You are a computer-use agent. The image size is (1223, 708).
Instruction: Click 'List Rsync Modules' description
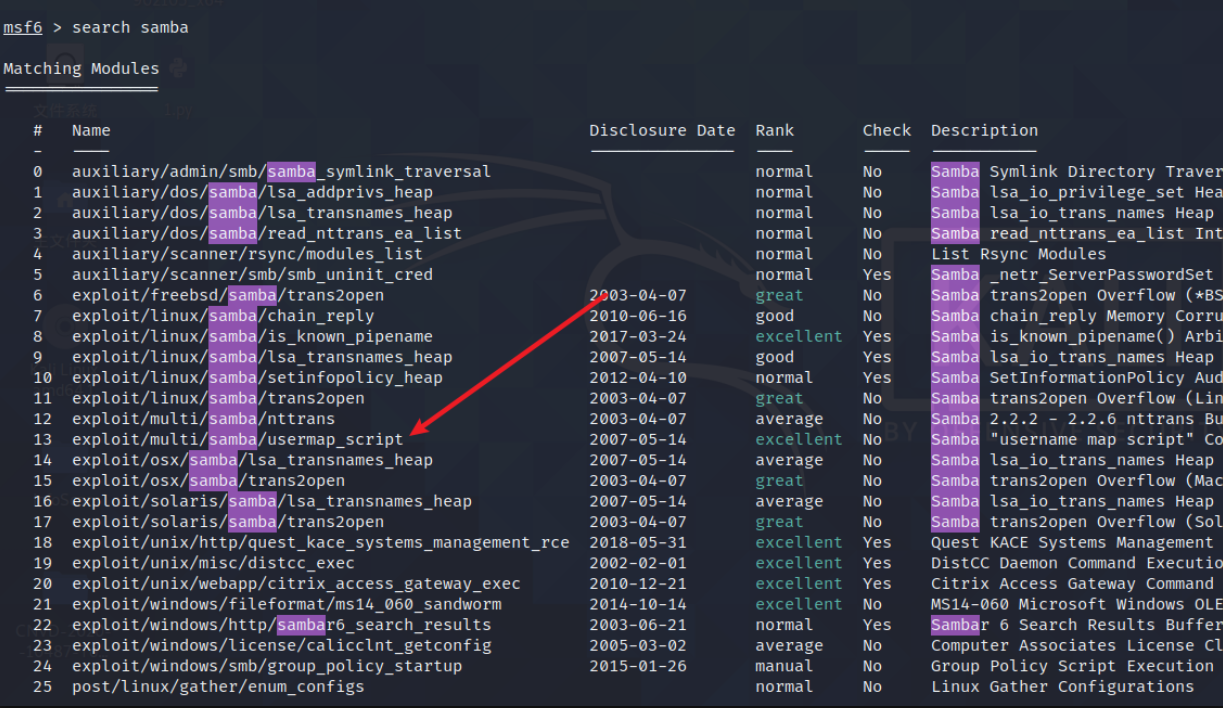tap(1019, 254)
